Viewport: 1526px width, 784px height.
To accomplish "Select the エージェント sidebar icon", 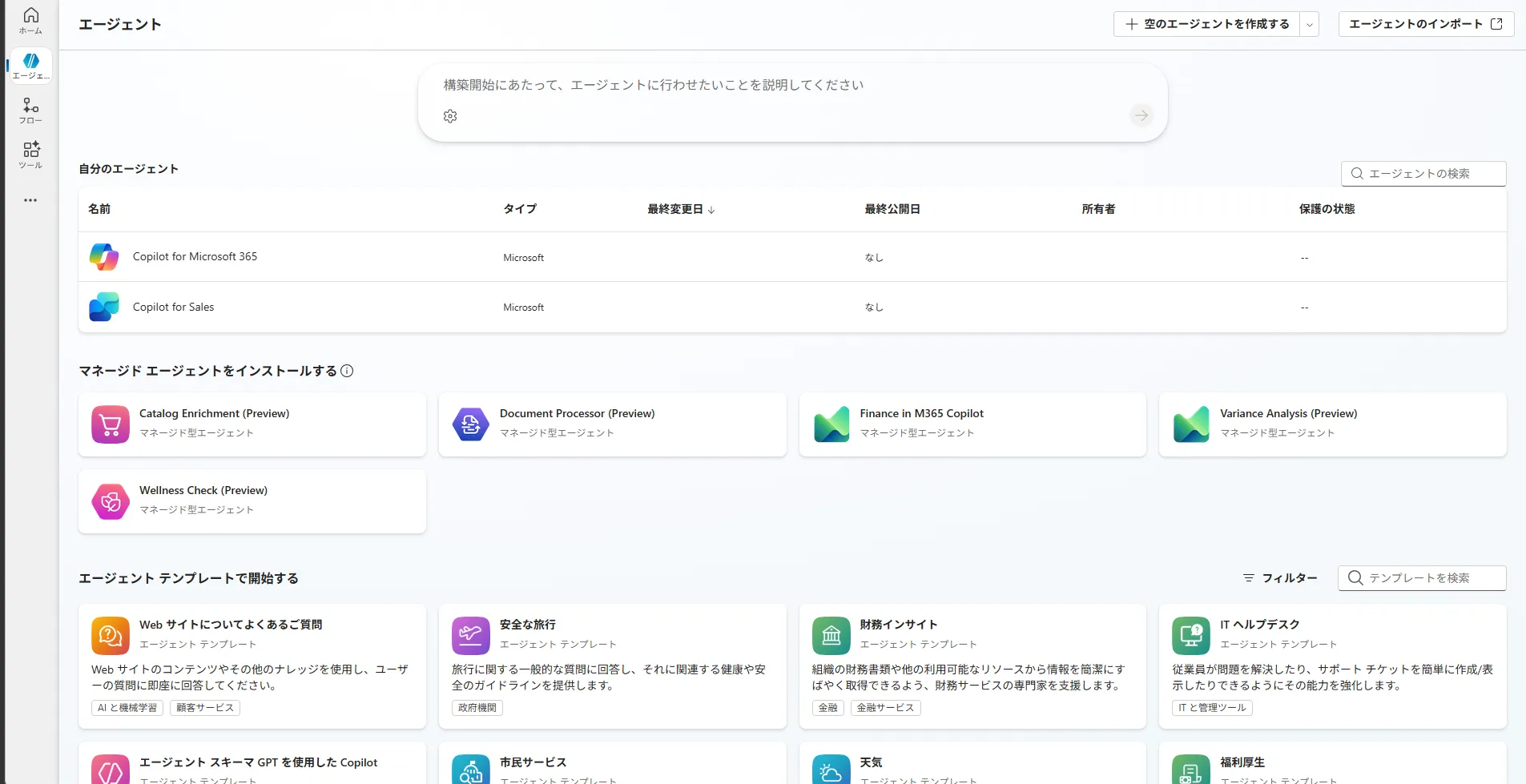I will [x=30, y=66].
